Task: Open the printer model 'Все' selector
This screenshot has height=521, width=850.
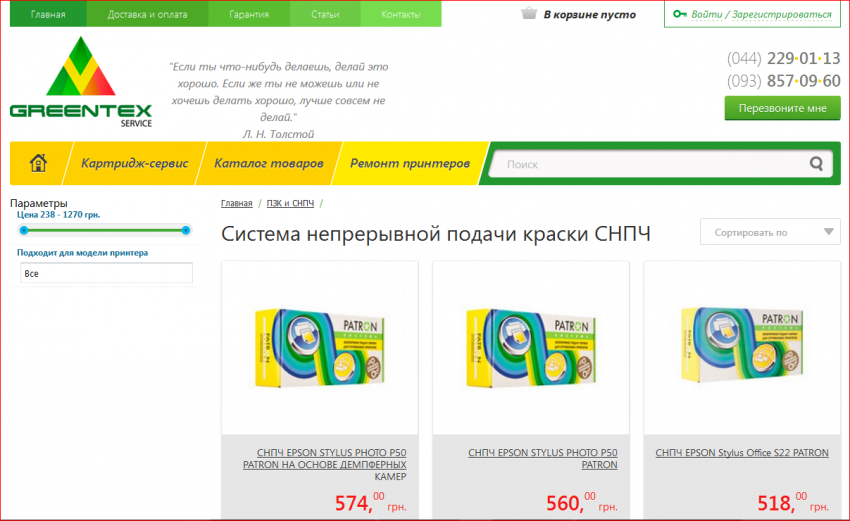Action: point(106,273)
